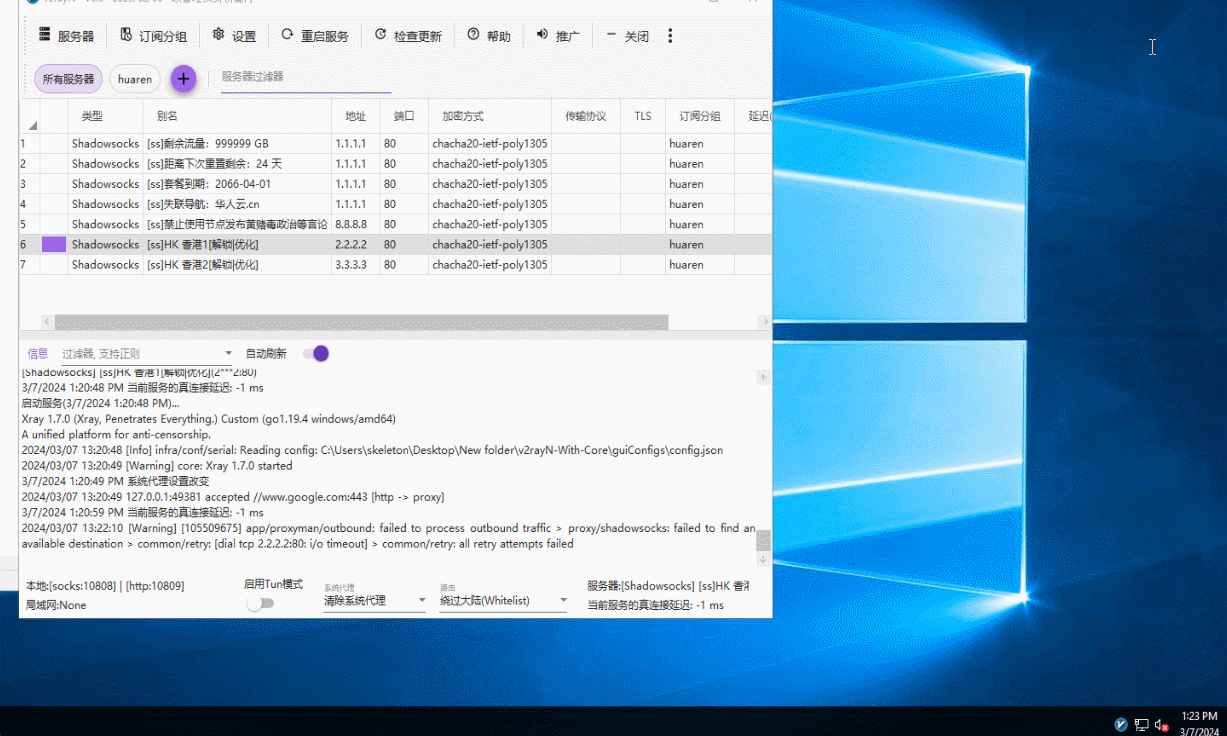Switch to the huaren group tab
The width and height of the screenshot is (1227, 736).
point(135,79)
